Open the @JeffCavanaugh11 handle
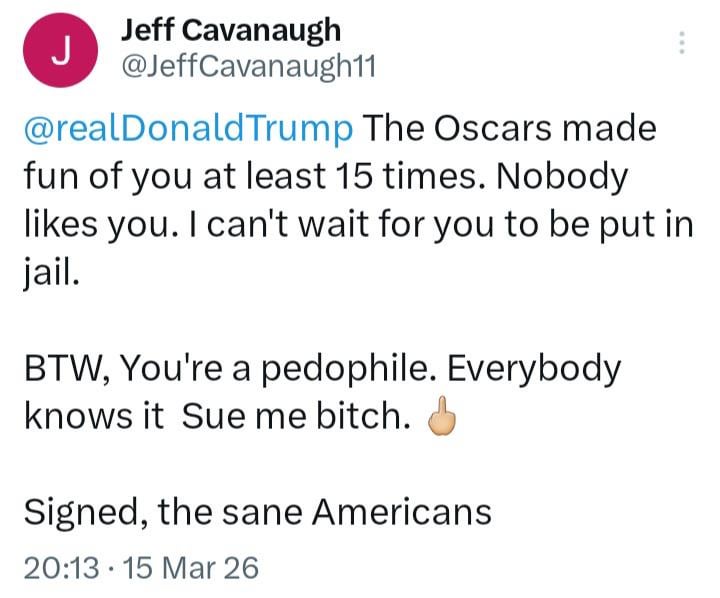The image size is (720, 598). (x=247, y=68)
